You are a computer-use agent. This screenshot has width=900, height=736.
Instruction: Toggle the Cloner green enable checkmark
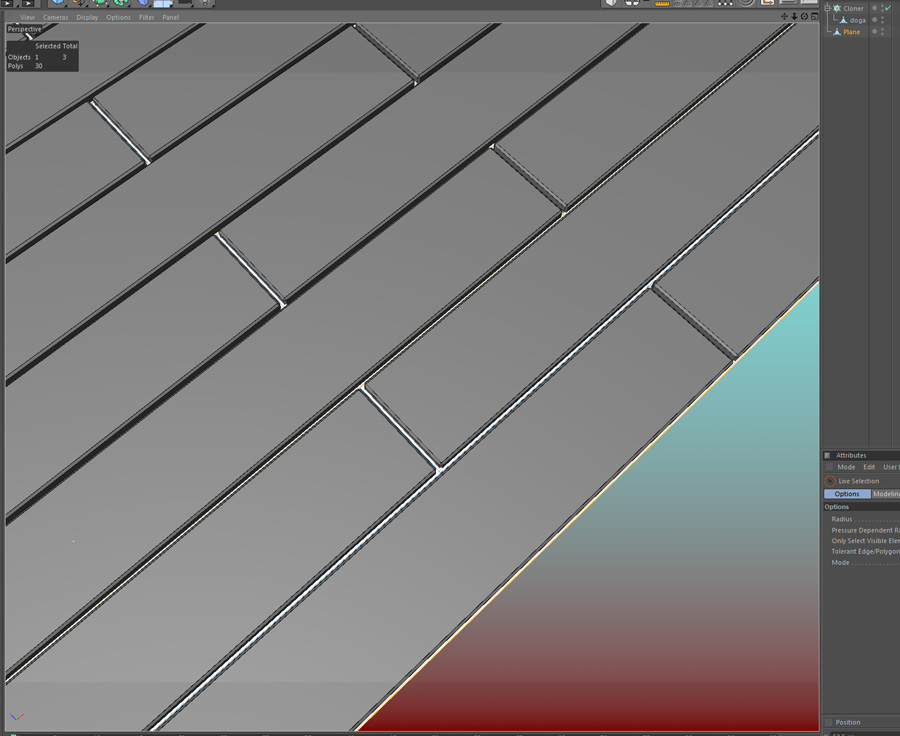(x=888, y=8)
